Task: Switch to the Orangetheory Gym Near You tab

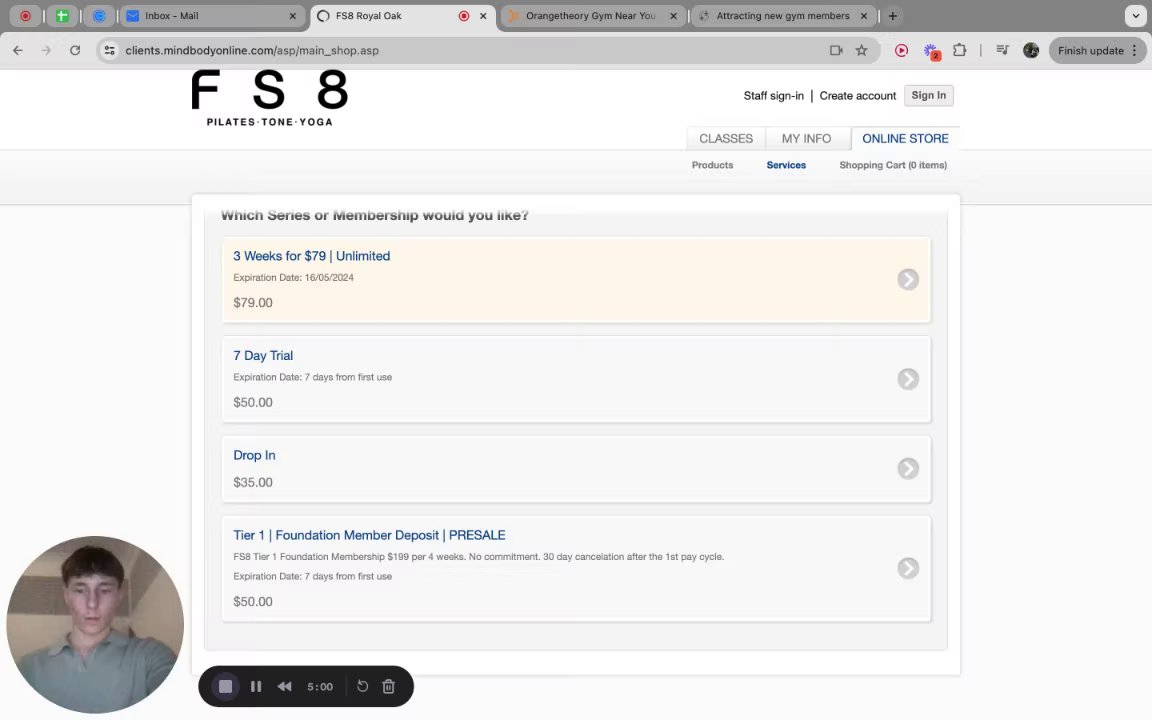Action: [591, 16]
